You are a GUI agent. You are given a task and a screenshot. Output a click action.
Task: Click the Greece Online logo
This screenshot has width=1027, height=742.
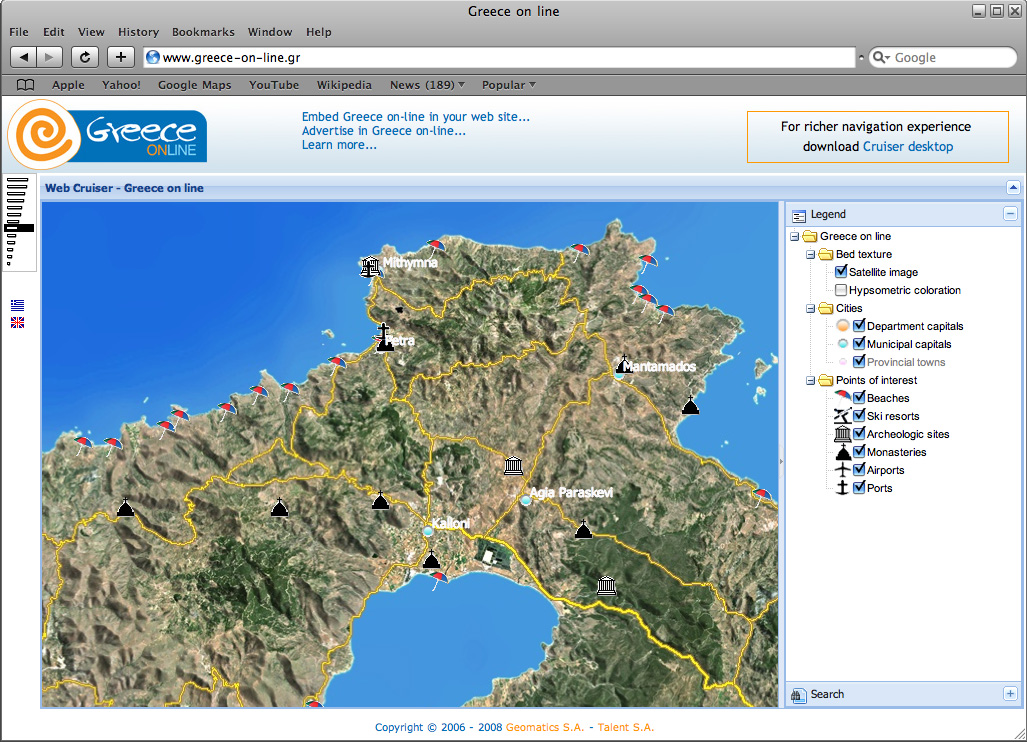click(108, 135)
